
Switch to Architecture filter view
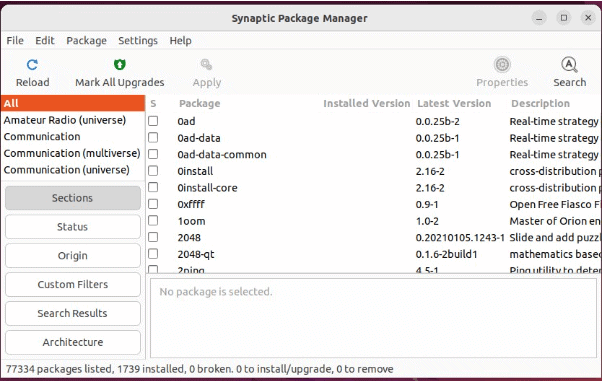[73, 342]
